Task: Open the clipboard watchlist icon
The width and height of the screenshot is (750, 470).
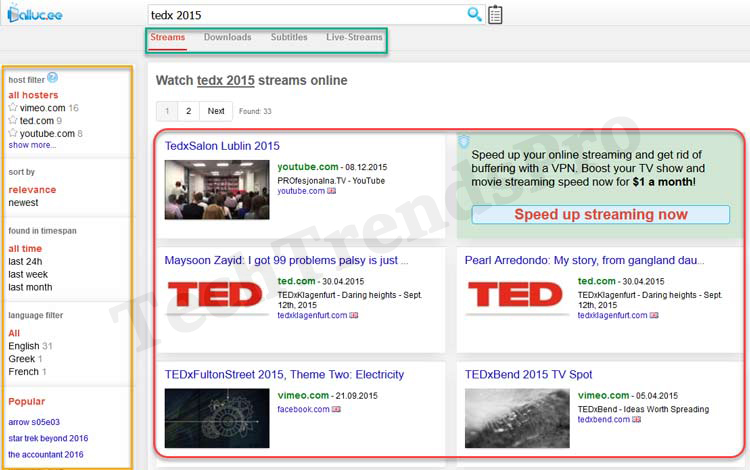Action: [x=495, y=14]
